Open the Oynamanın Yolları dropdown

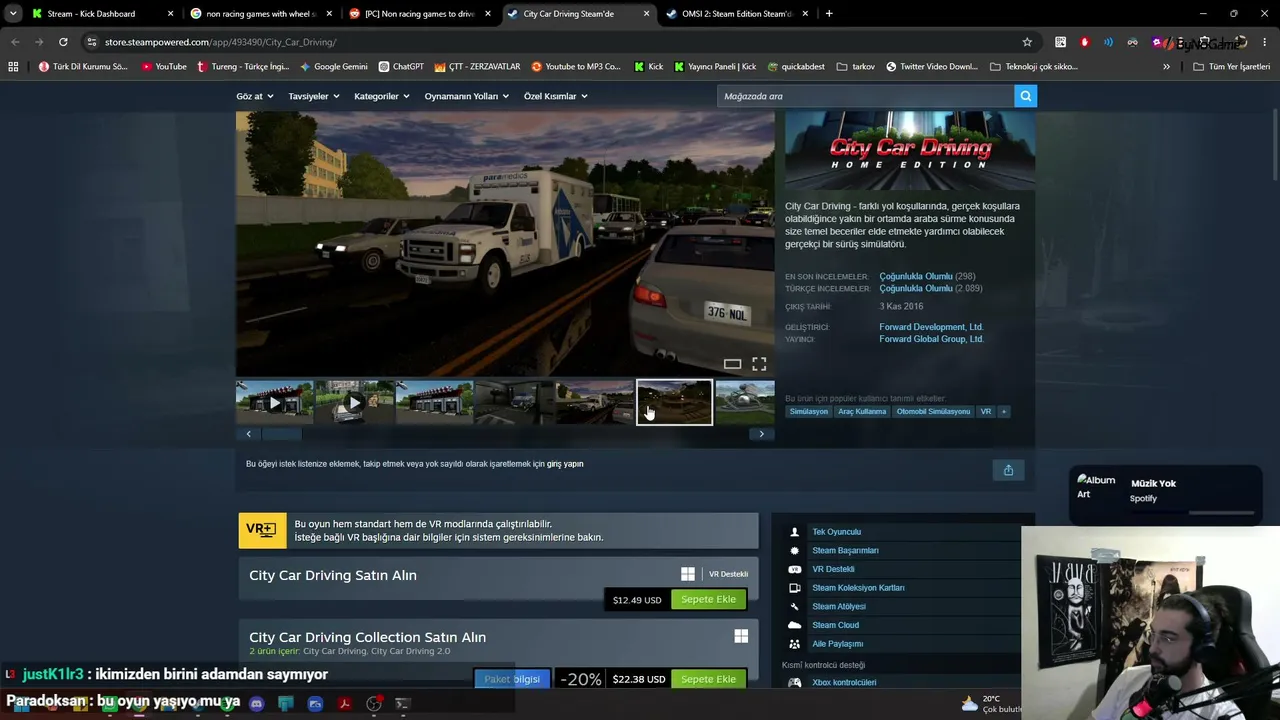tap(467, 96)
